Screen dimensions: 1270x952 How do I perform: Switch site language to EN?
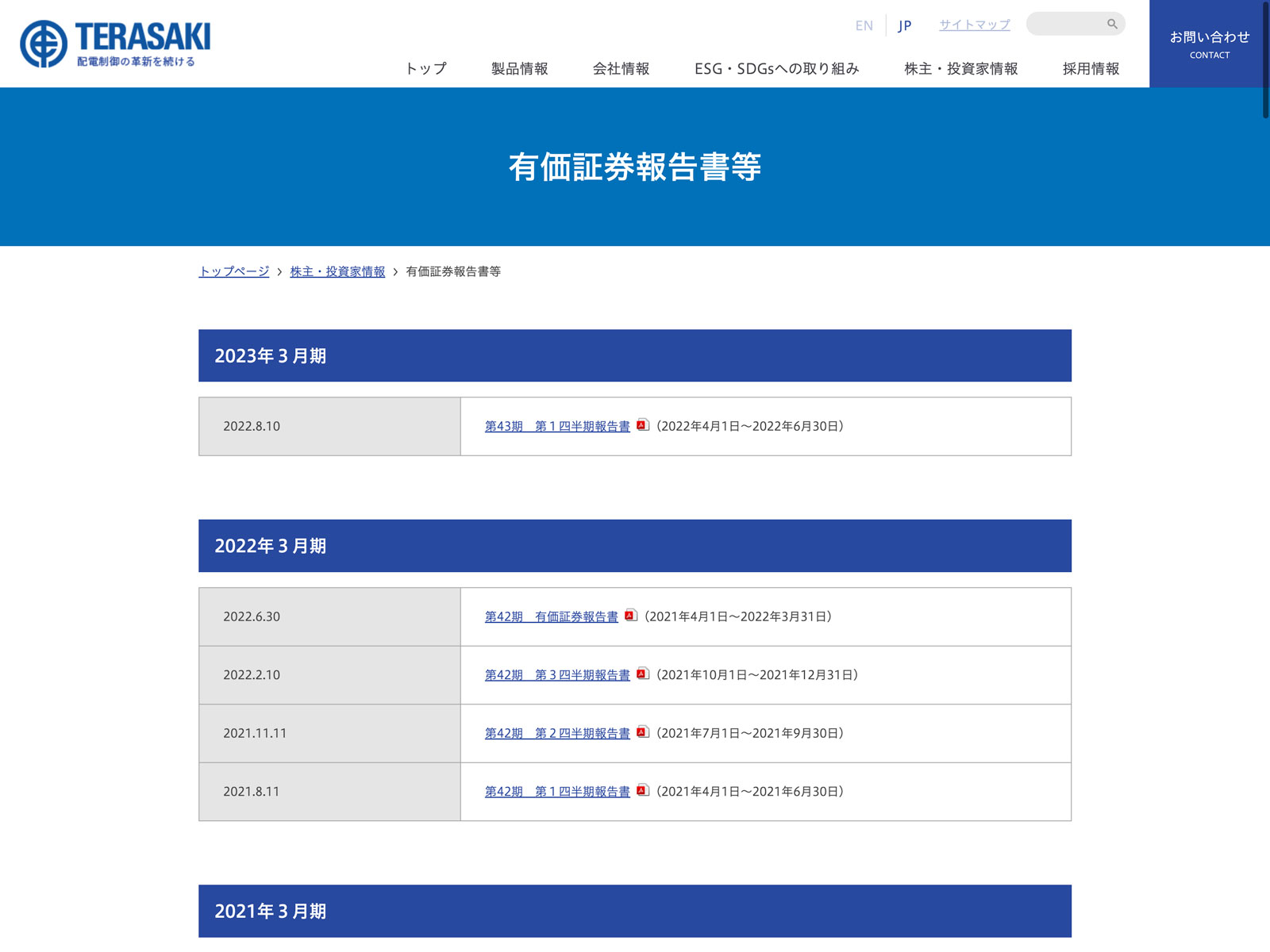click(x=864, y=25)
